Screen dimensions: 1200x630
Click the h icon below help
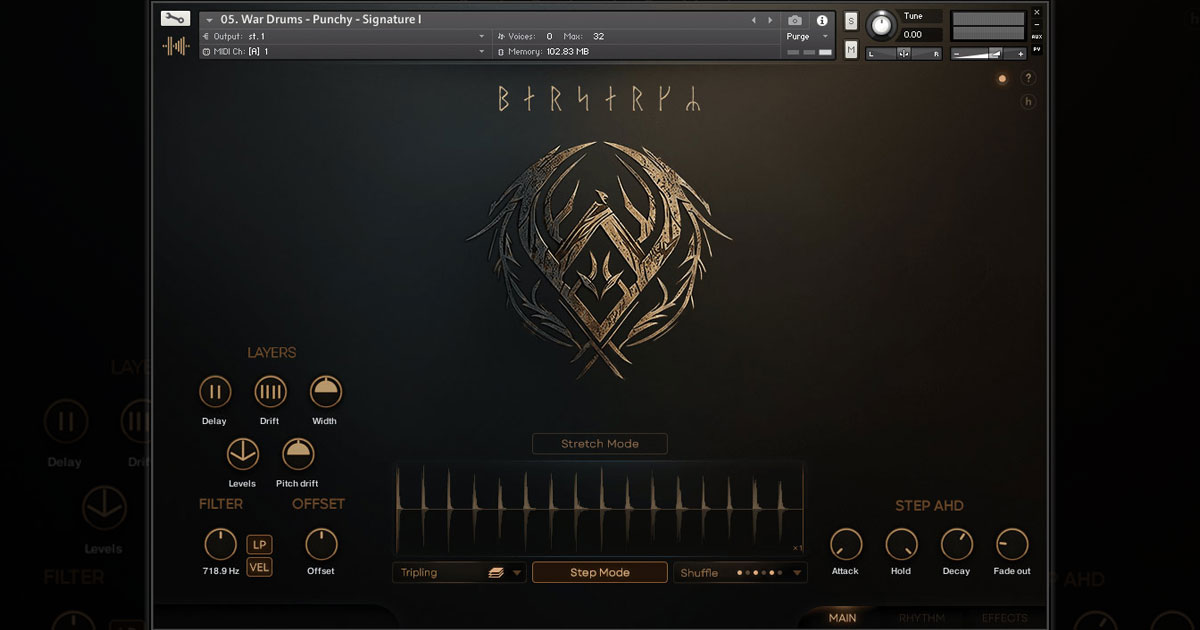pyautogui.click(x=1028, y=101)
